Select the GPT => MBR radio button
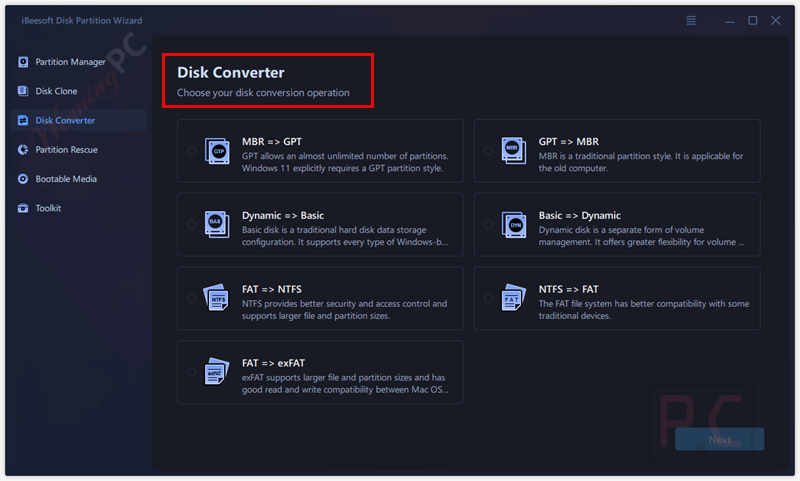 (x=488, y=151)
